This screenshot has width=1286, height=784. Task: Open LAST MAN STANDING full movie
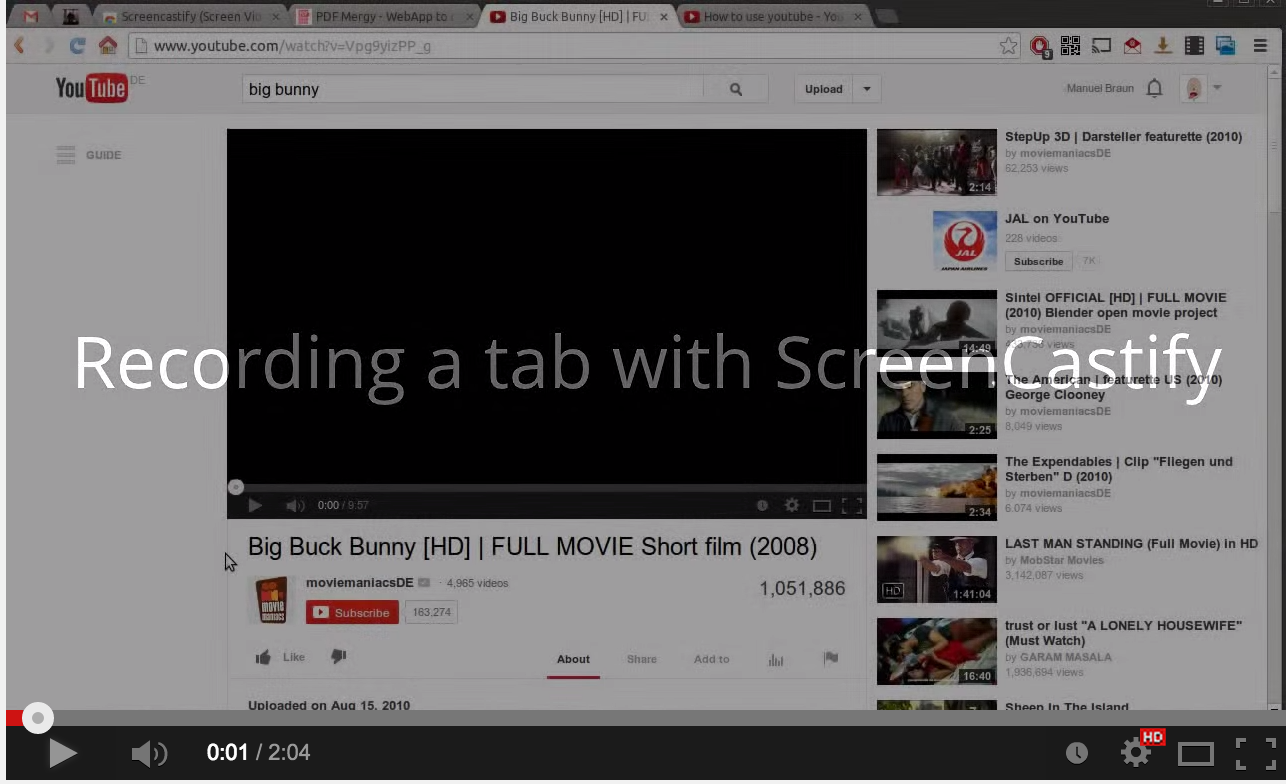(1131, 543)
